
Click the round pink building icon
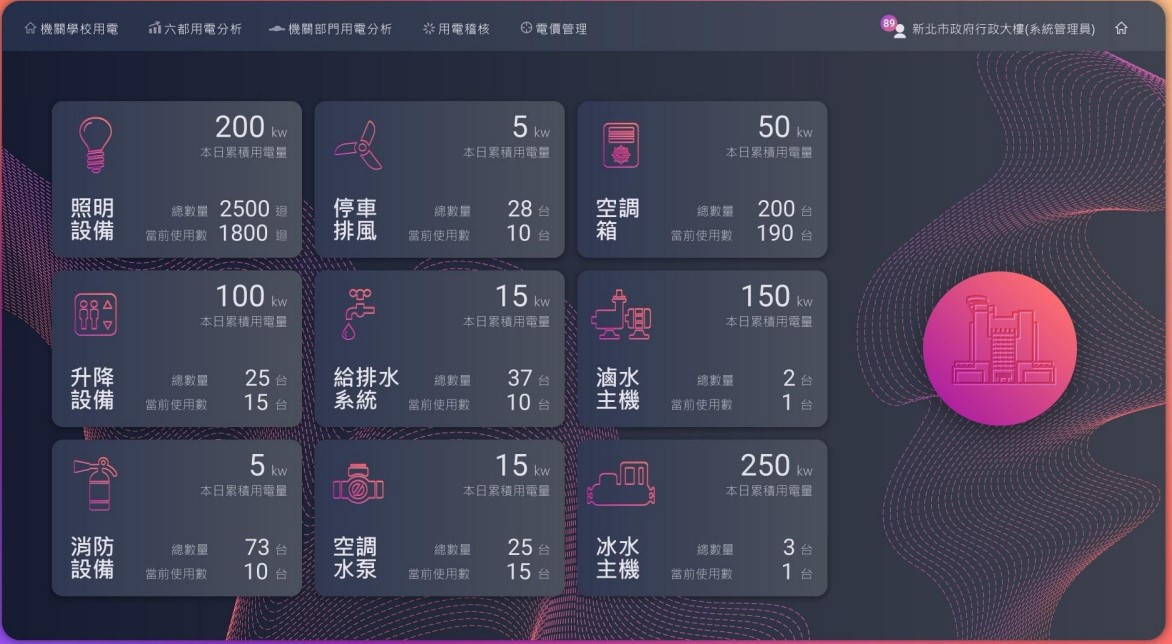click(x=1000, y=348)
